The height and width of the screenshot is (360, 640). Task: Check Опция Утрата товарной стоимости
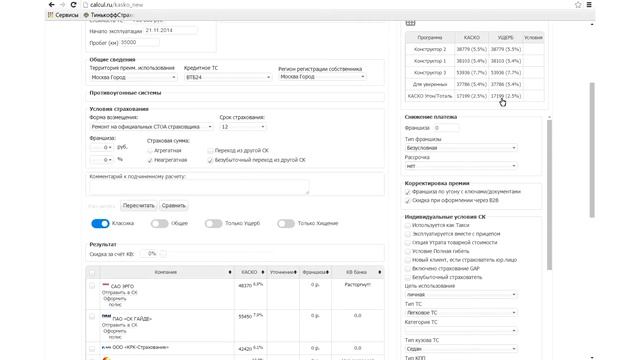[x=407, y=242]
